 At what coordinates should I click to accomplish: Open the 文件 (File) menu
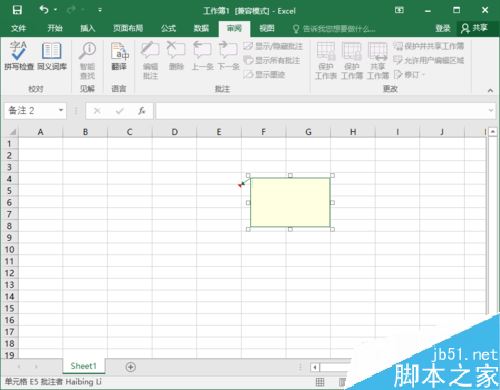click(x=18, y=28)
